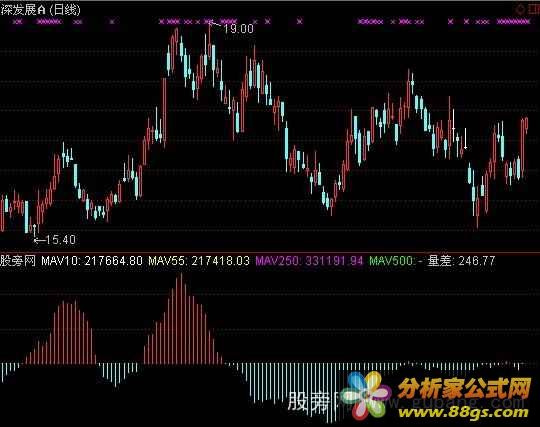
Task: Click the MAV10: 217664.80 indicator value
Action: click(x=92, y=261)
